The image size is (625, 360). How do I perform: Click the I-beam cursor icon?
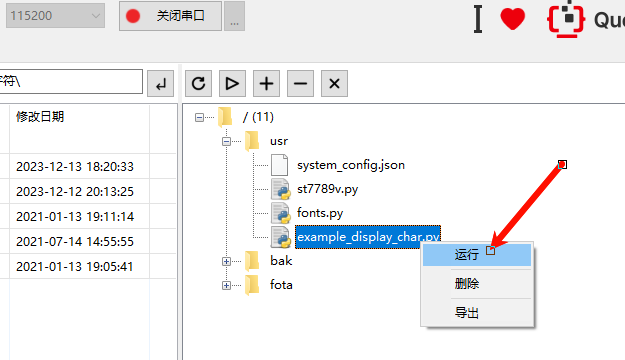coord(478,19)
